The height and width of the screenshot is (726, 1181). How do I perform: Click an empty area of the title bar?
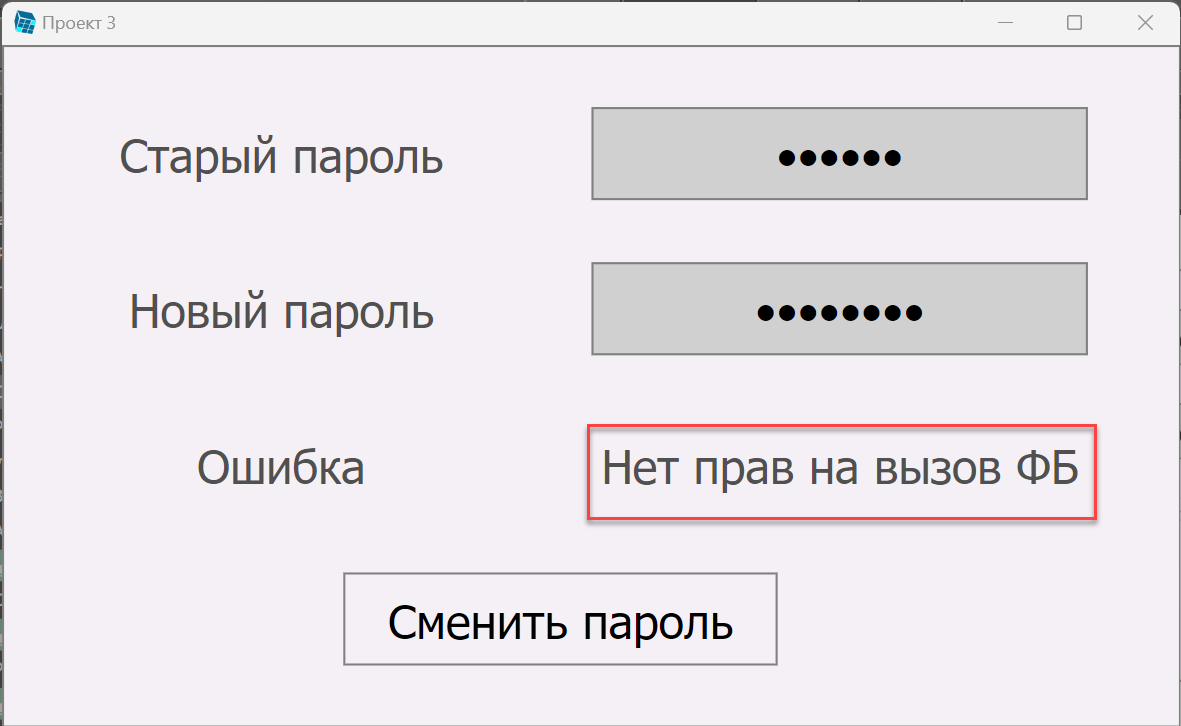pos(500,21)
